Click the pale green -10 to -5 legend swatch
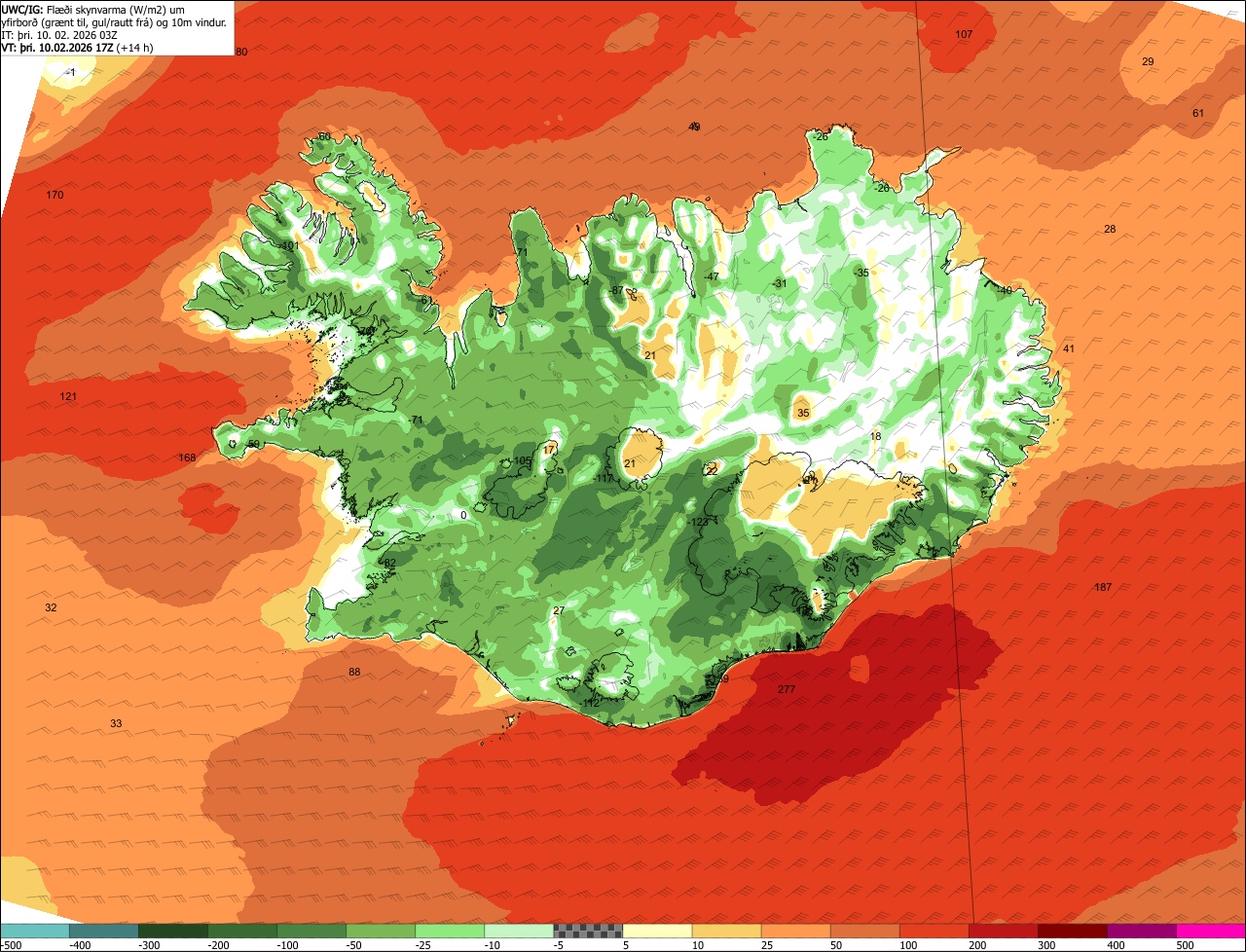The image size is (1246, 952). point(519,931)
